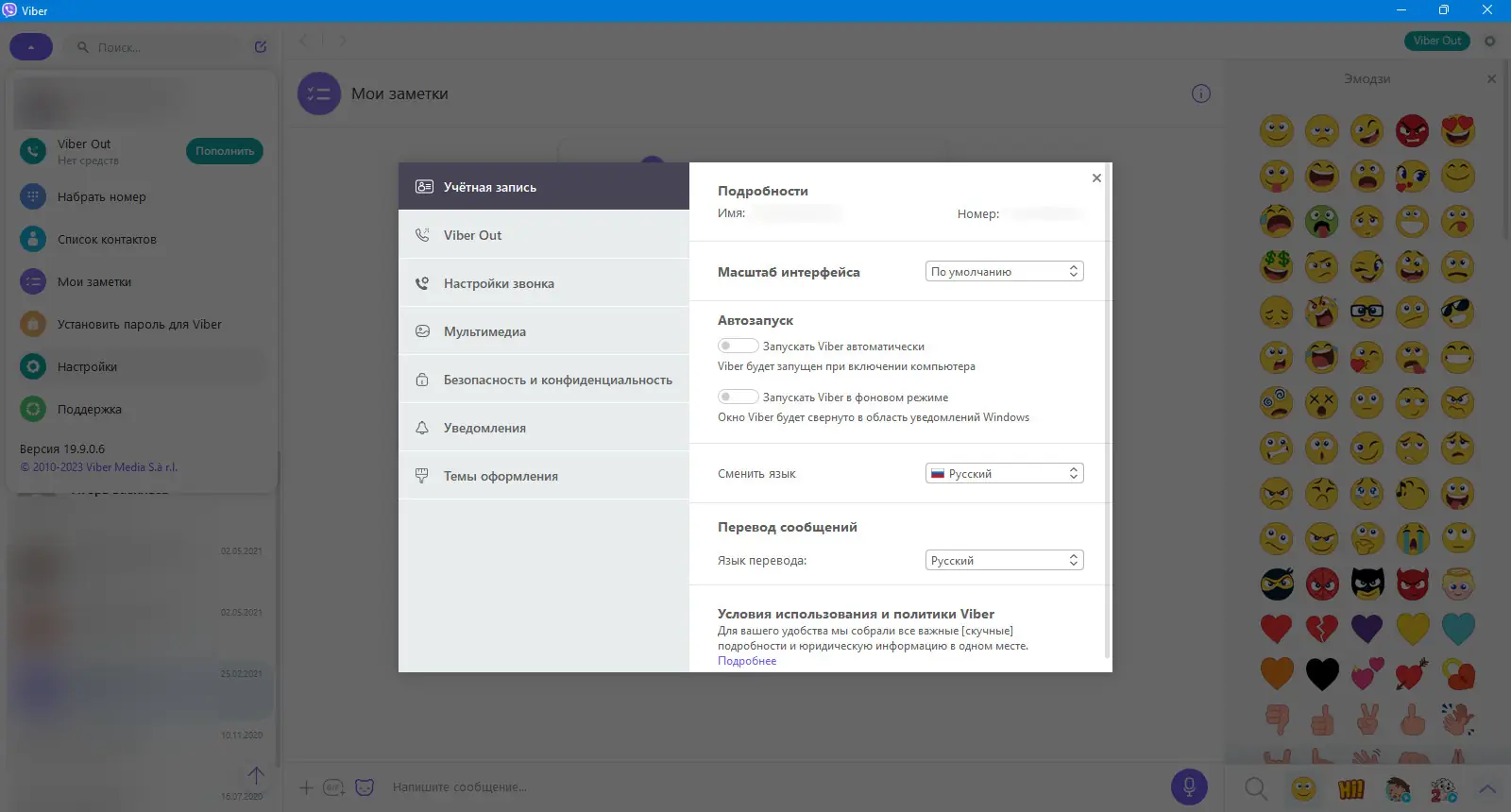
Task: Switch to the Мультимедиа tab
Action: point(544,331)
